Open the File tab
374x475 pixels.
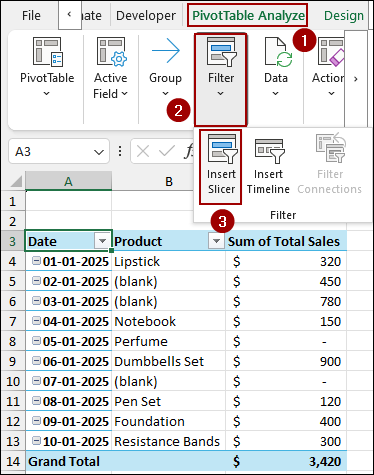31,15
